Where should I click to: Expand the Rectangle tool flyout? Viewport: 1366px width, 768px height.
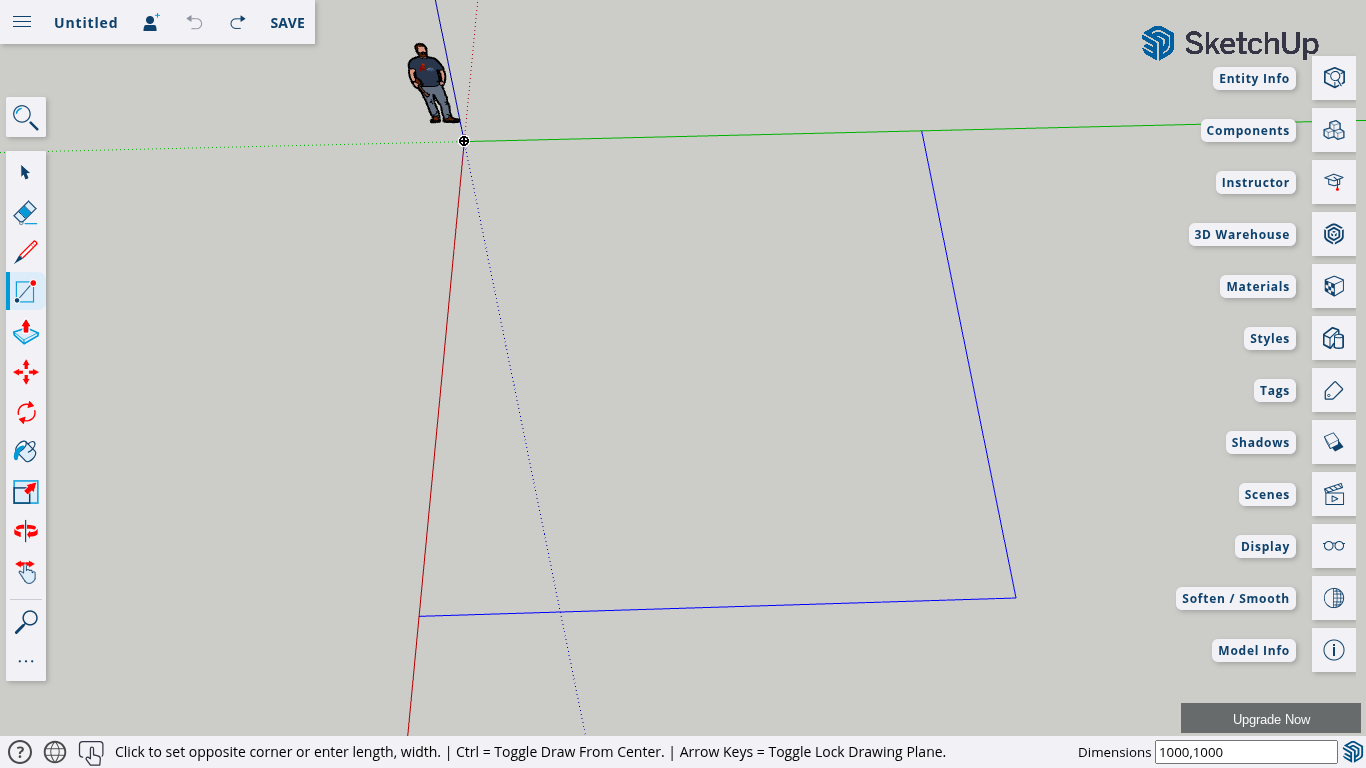(x=26, y=292)
